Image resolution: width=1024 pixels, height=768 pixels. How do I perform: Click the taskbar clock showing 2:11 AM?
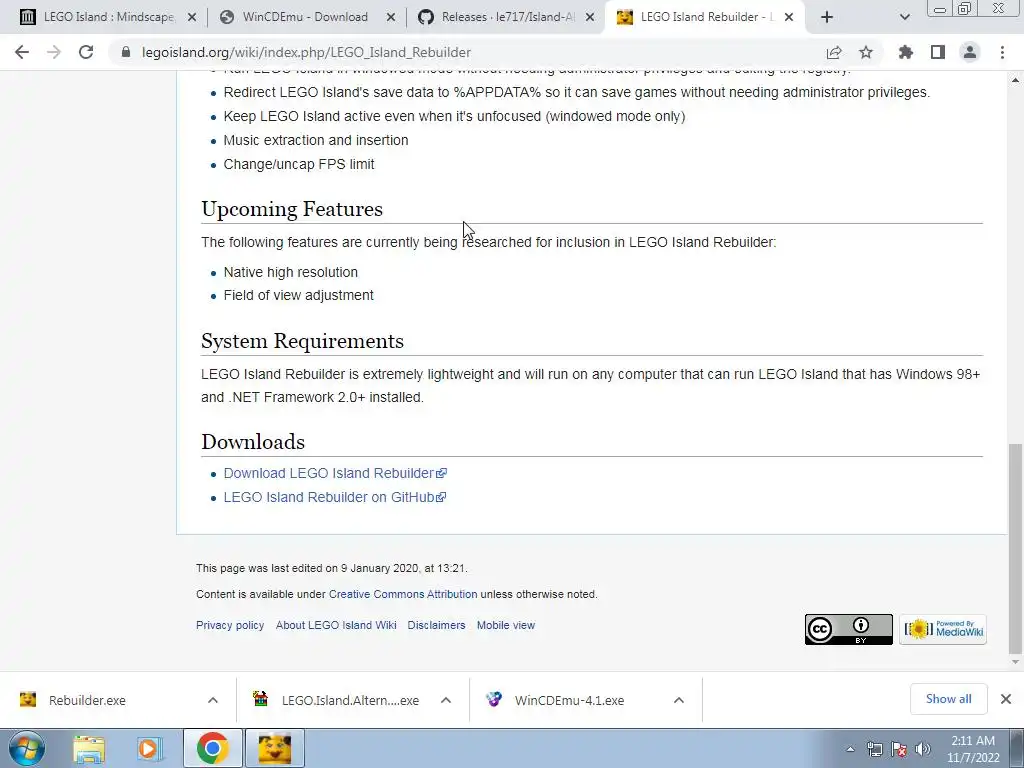click(973, 749)
